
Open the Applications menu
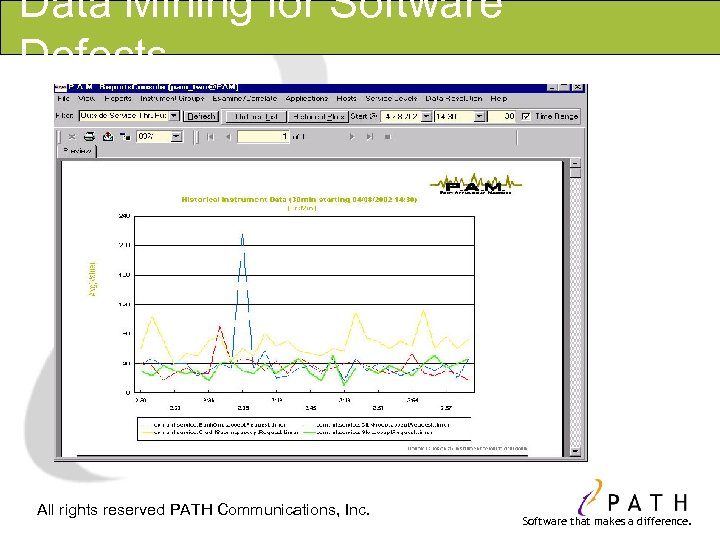tap(307, 98)
